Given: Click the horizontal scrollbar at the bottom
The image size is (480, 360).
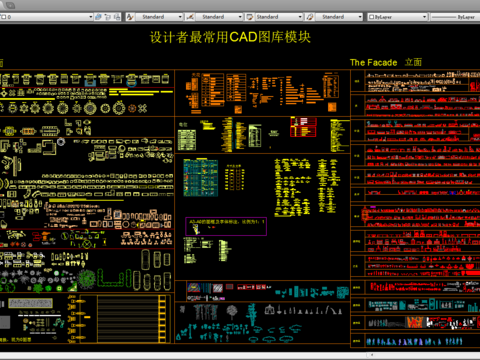Looking at the screenshot, I should tap(240, 355).
